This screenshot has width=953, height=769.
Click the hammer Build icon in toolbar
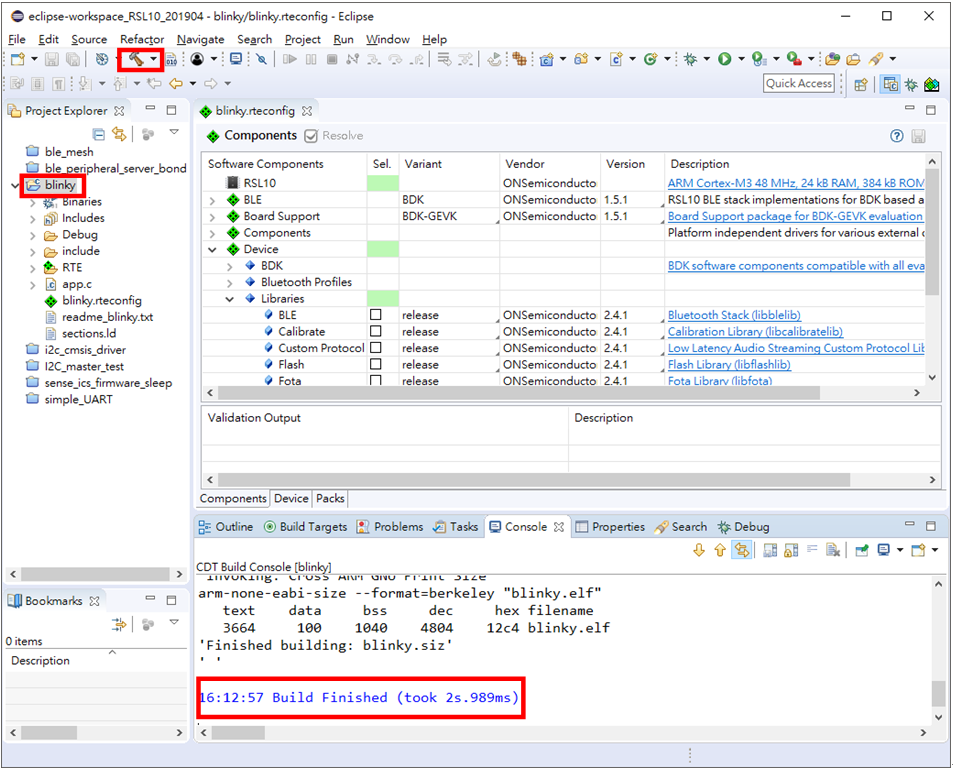[x=134, y=59]
